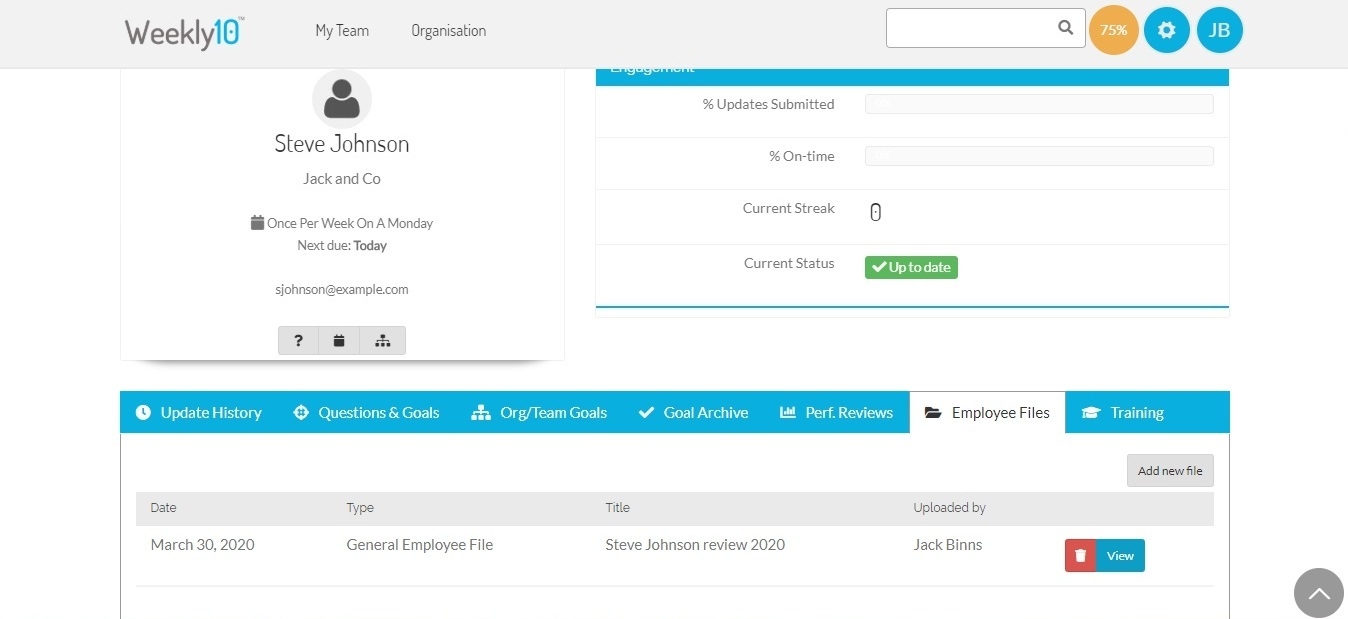Click in the search input field
Image resolution: width=1348 pixels, height=619 pixels.
(x=968, y=28)
